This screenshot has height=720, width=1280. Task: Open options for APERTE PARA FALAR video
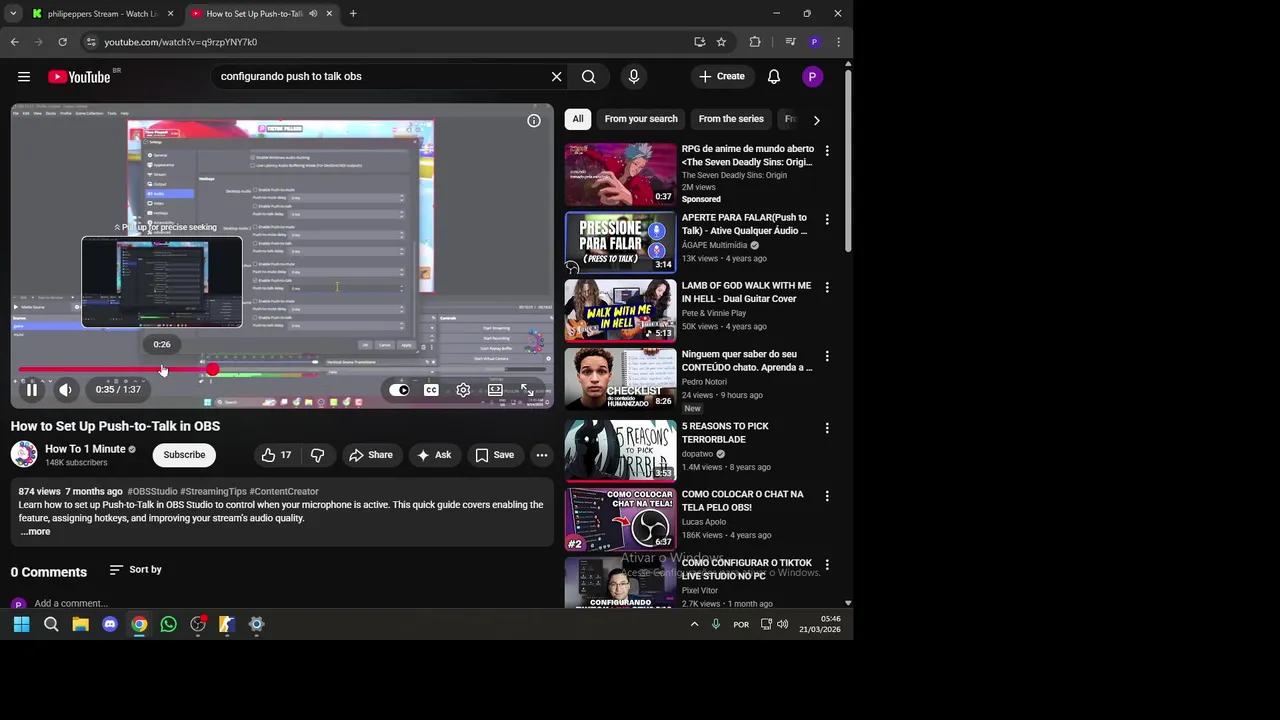[827, 219]
